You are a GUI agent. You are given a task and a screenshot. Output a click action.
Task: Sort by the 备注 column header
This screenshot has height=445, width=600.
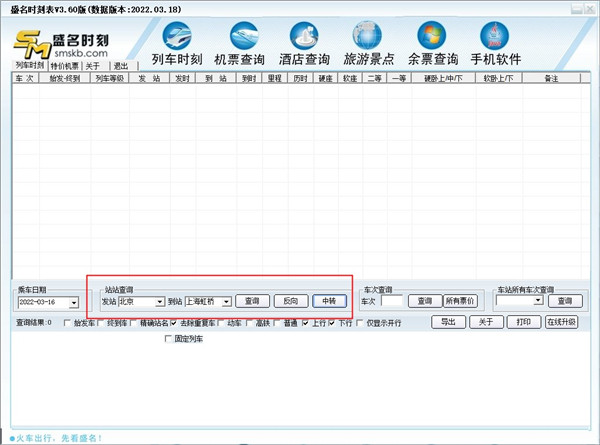(x=551, y=78)
